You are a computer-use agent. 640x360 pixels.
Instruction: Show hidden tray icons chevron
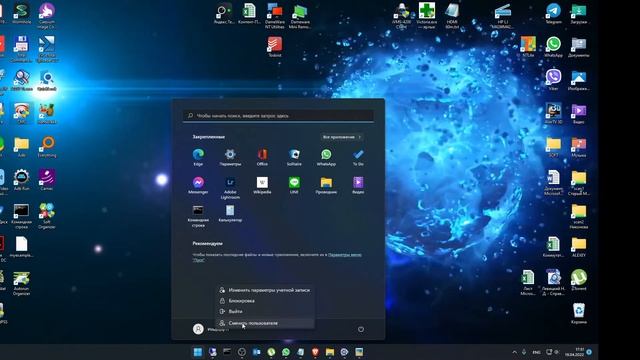pos(514,352)
